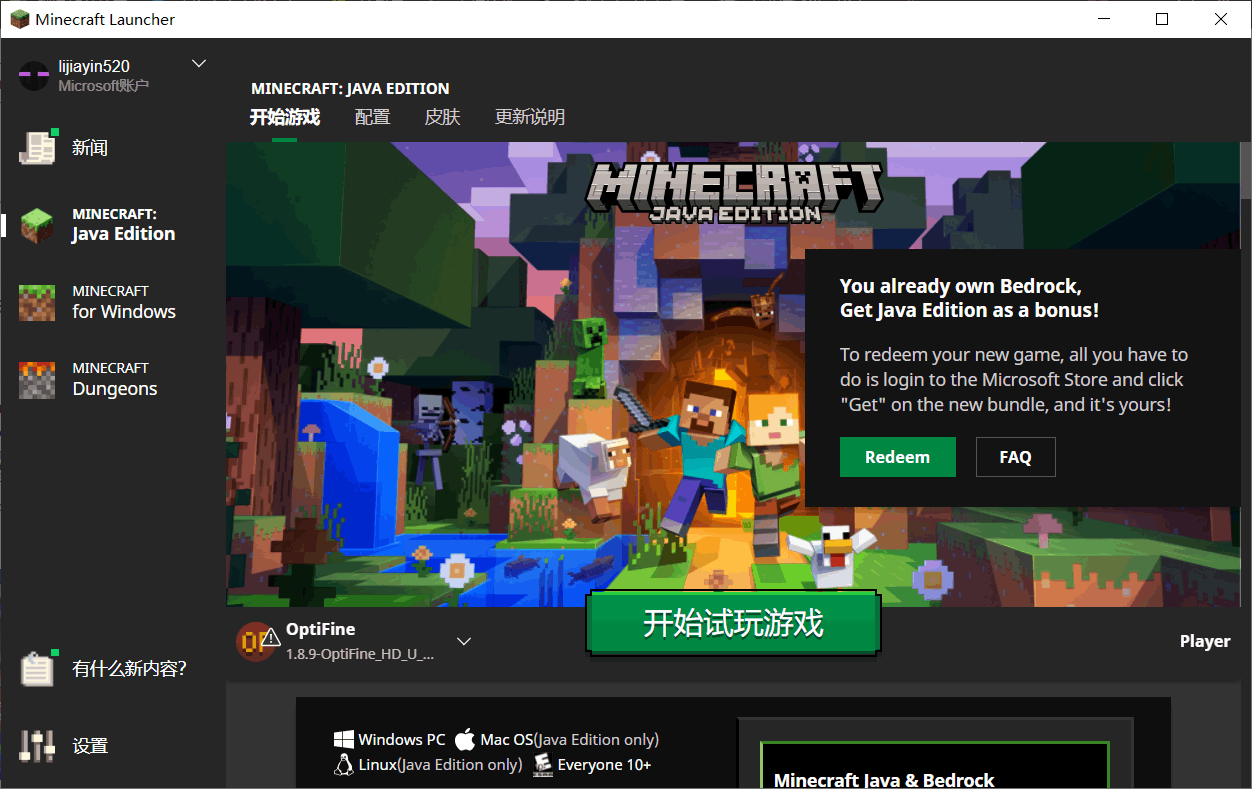
Task: Expand the OptiFine version selector chevron
Action: click(463, 641)
